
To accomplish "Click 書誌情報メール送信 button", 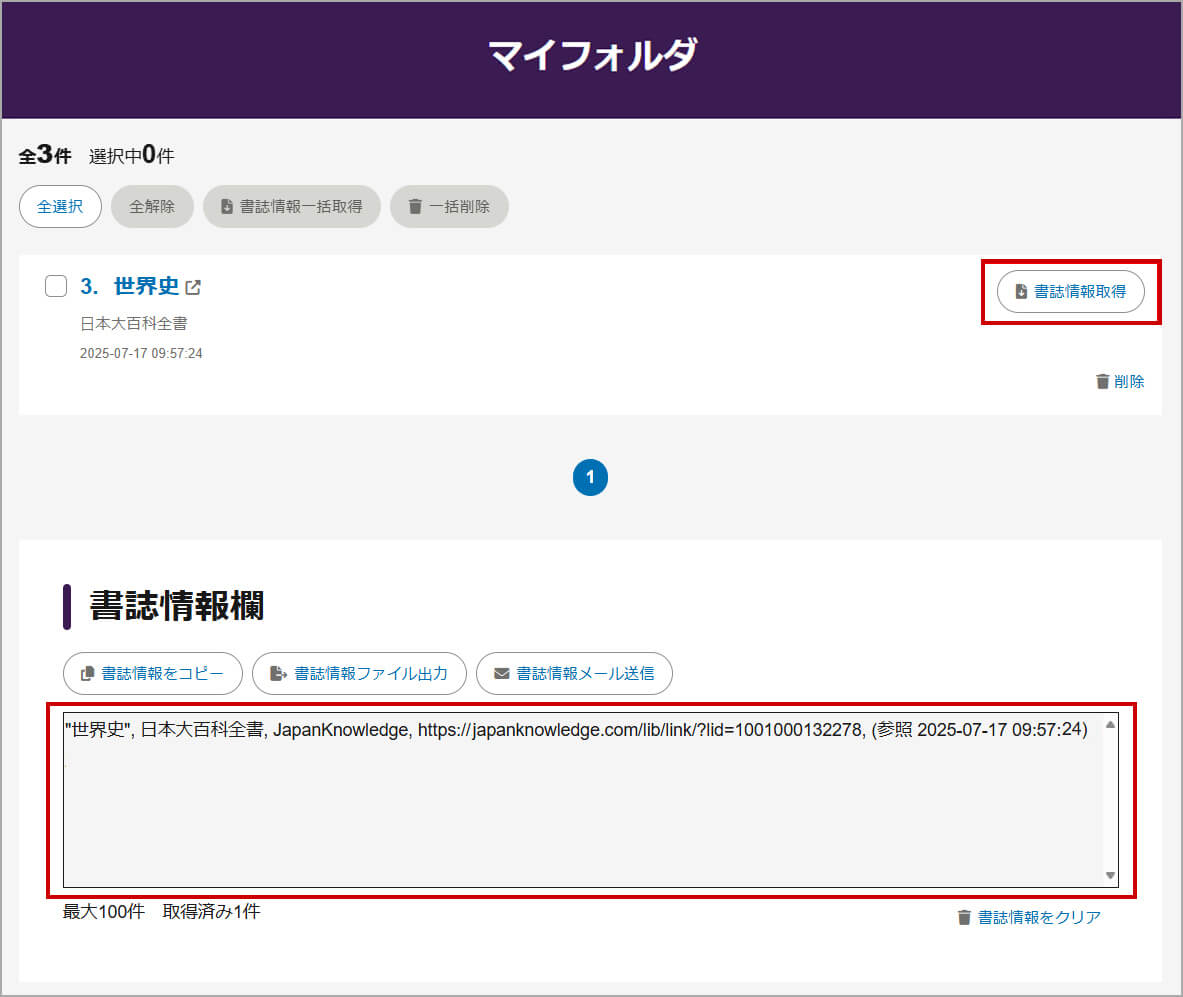I will tap(574, 673).
